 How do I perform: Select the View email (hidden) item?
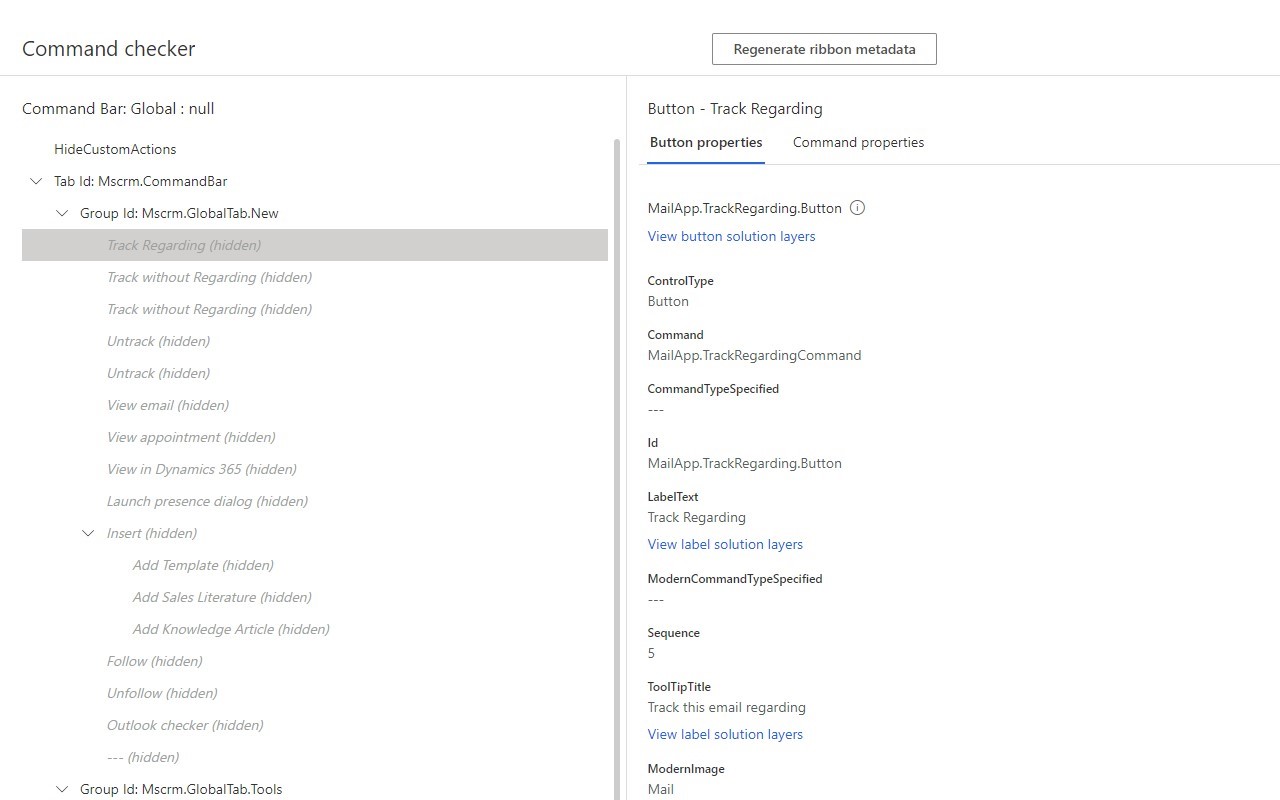[167, 405]
